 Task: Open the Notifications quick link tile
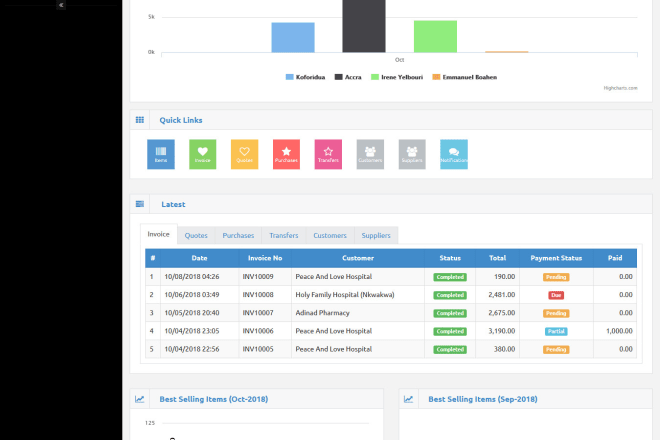pyautogui.click(x=454, y=154)
